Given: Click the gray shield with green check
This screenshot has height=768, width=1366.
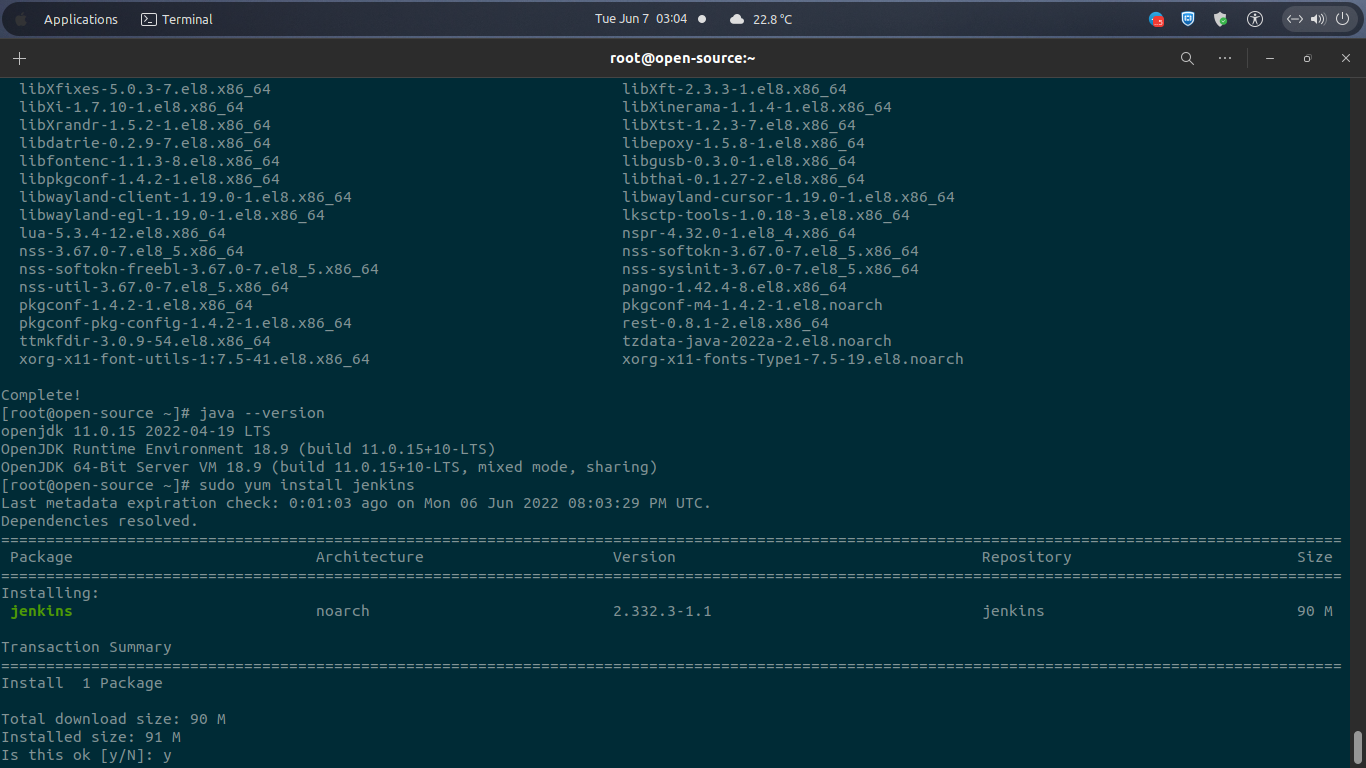Looking at the screenshot, I should click(1221, 19).
